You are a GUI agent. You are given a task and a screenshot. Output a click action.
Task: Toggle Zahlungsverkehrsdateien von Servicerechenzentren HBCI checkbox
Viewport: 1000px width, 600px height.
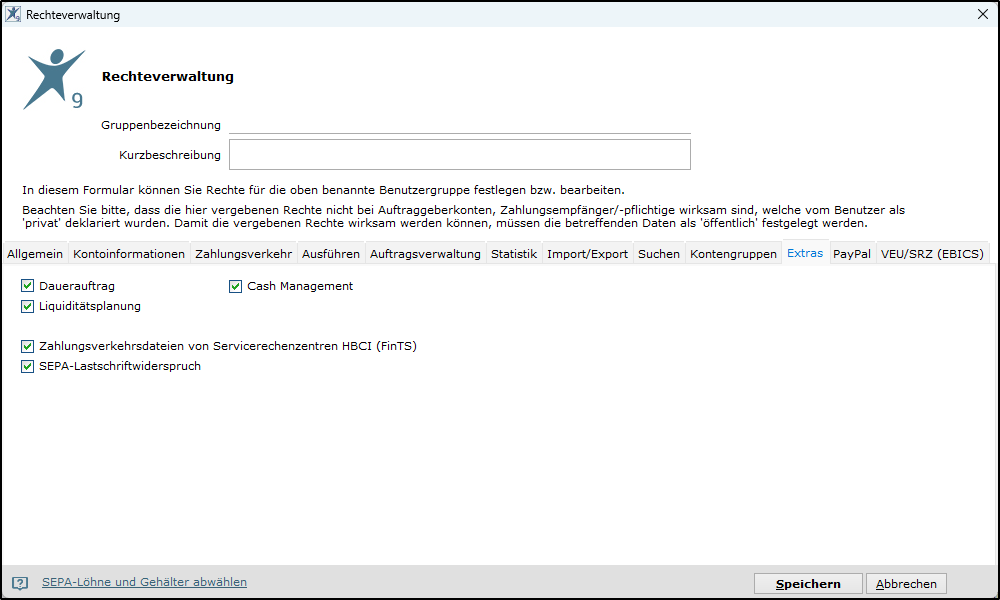coord(27,346)
